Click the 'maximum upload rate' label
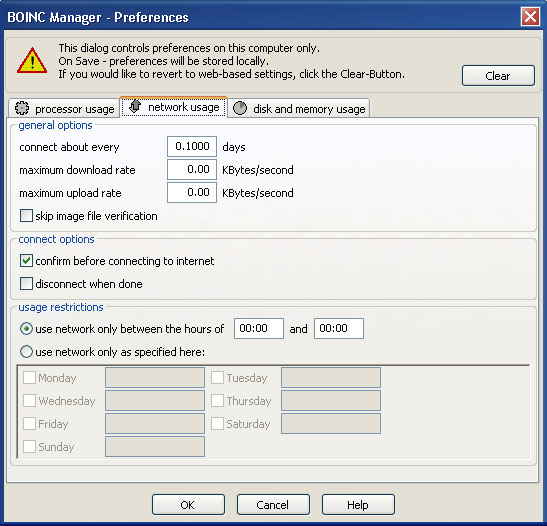 70,193
